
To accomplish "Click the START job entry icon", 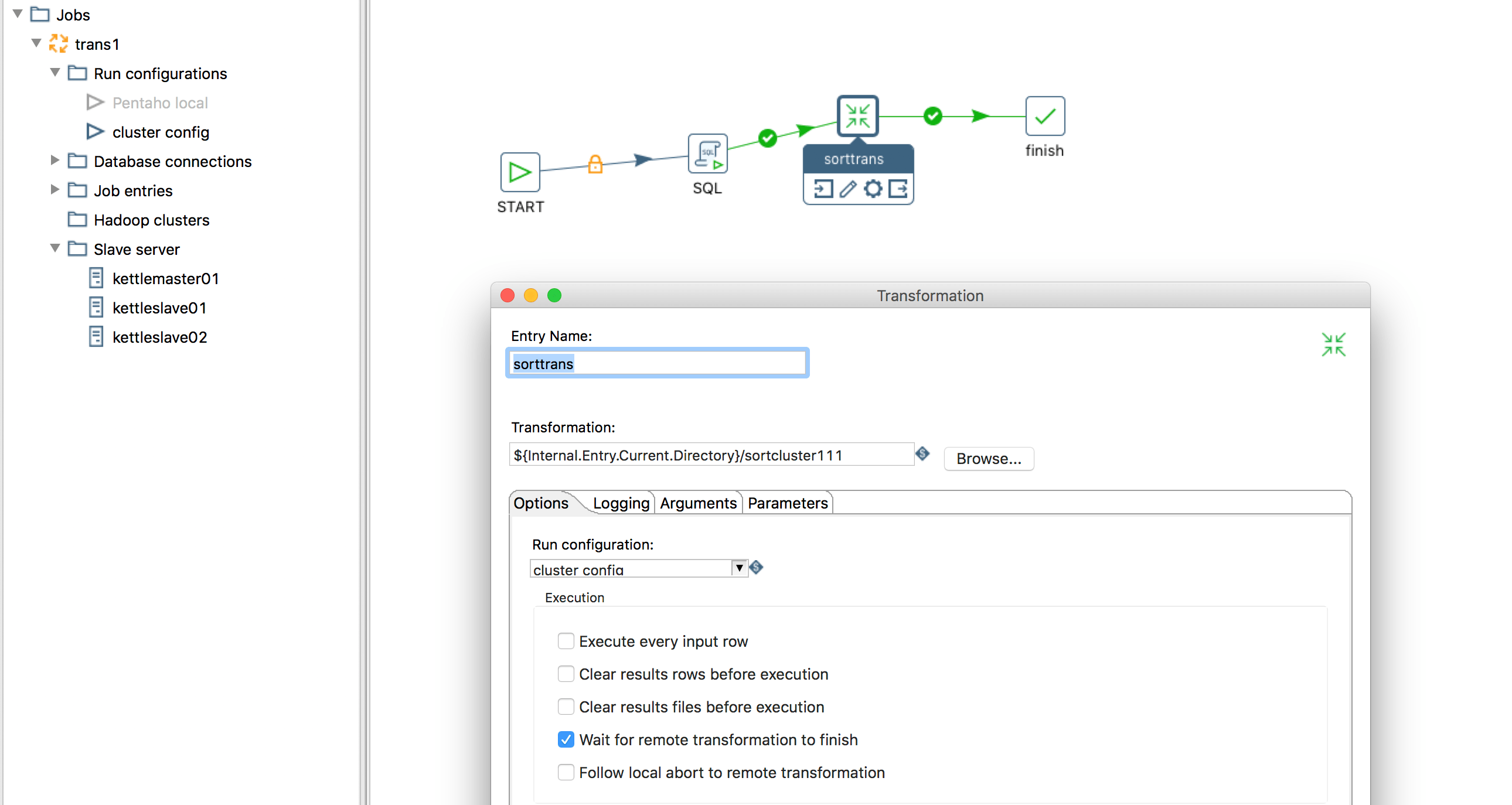I will pyautogui.click(x=520, y=172).
